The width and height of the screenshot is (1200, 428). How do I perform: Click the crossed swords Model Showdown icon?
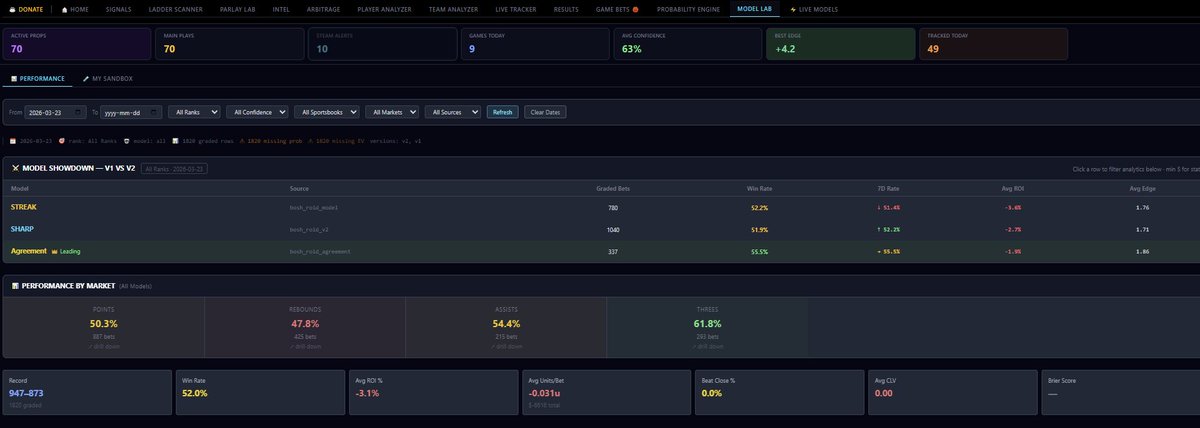[15, 168]
